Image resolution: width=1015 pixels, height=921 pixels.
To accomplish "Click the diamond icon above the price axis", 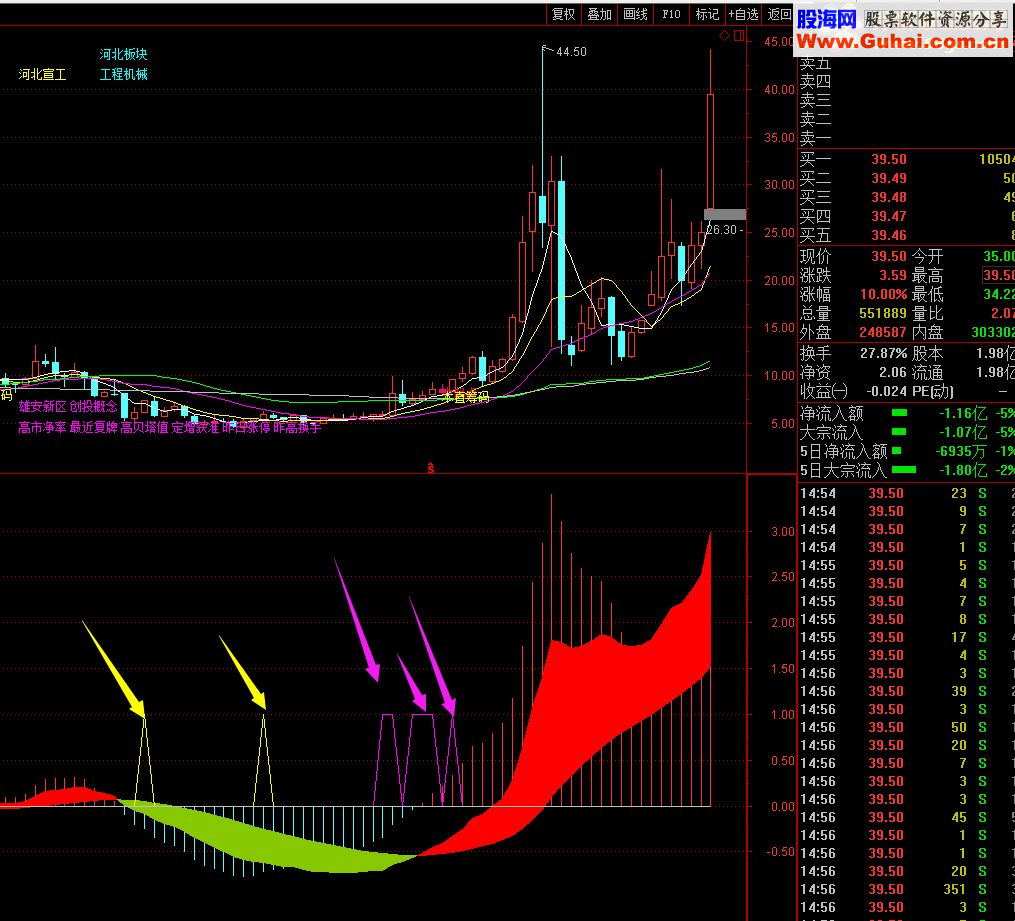I will pyautogui.click(x=725, y=36).
